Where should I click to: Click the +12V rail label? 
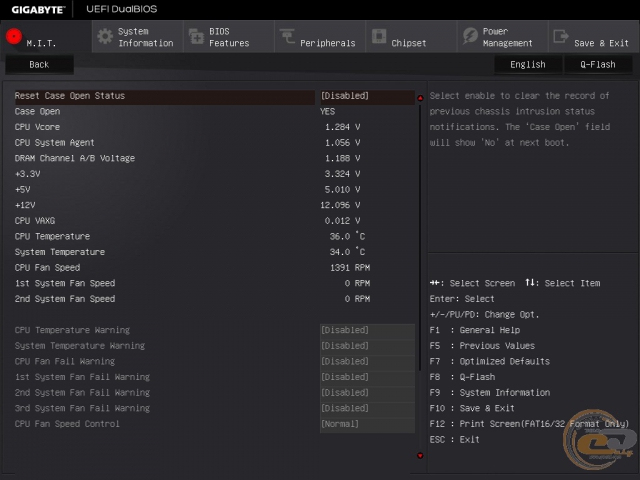[x=25, y=205]
